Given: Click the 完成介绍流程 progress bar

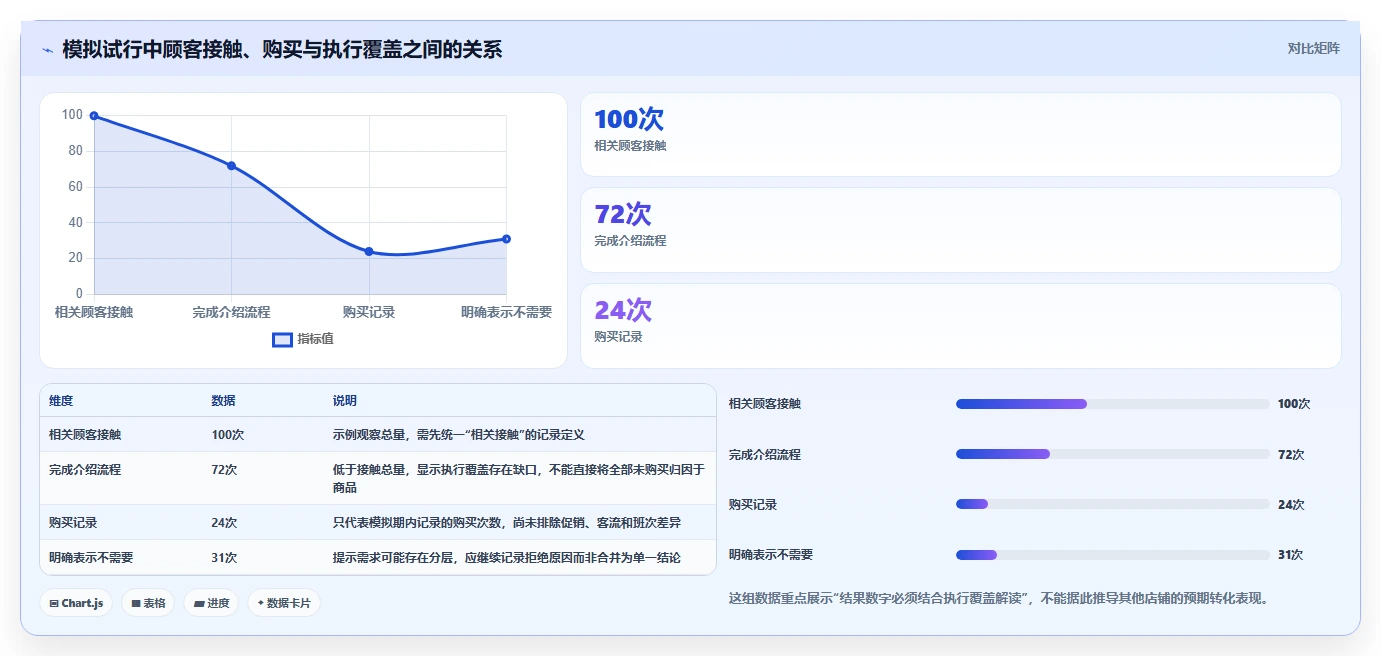Looking at the screenshot, I should coord(1112,454).
